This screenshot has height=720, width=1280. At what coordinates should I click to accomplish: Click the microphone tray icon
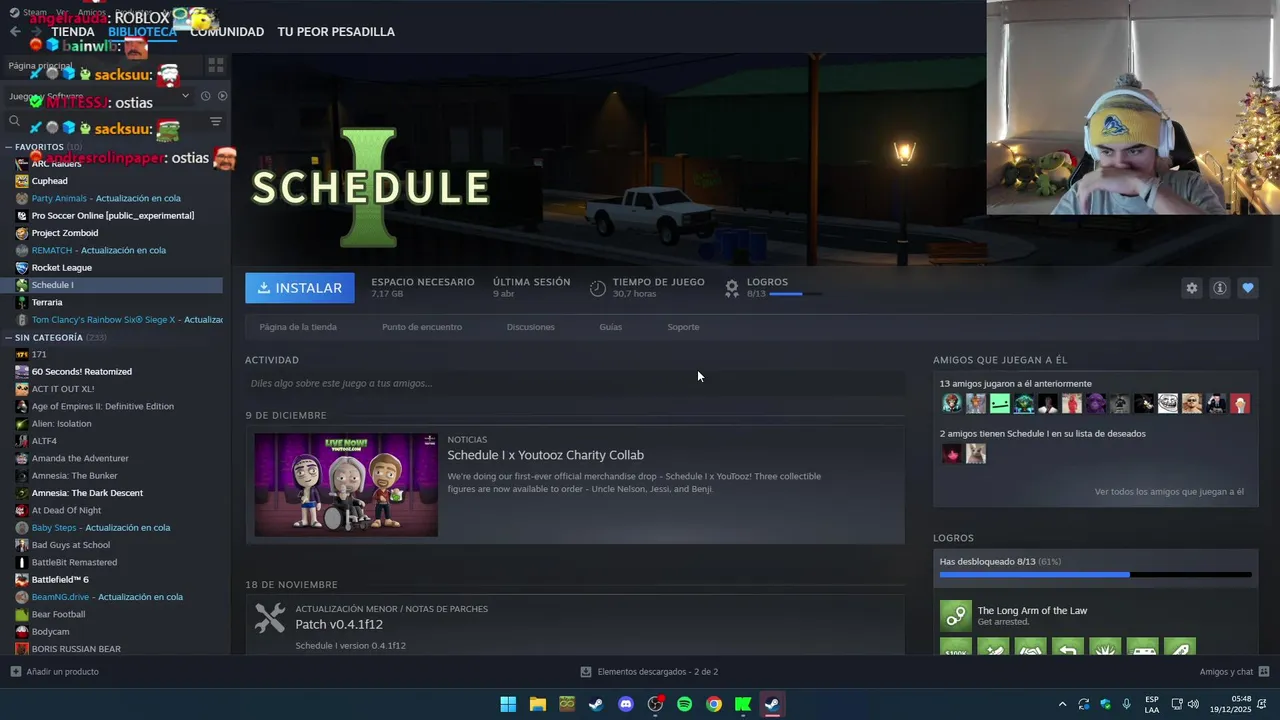coord(1126,704)
